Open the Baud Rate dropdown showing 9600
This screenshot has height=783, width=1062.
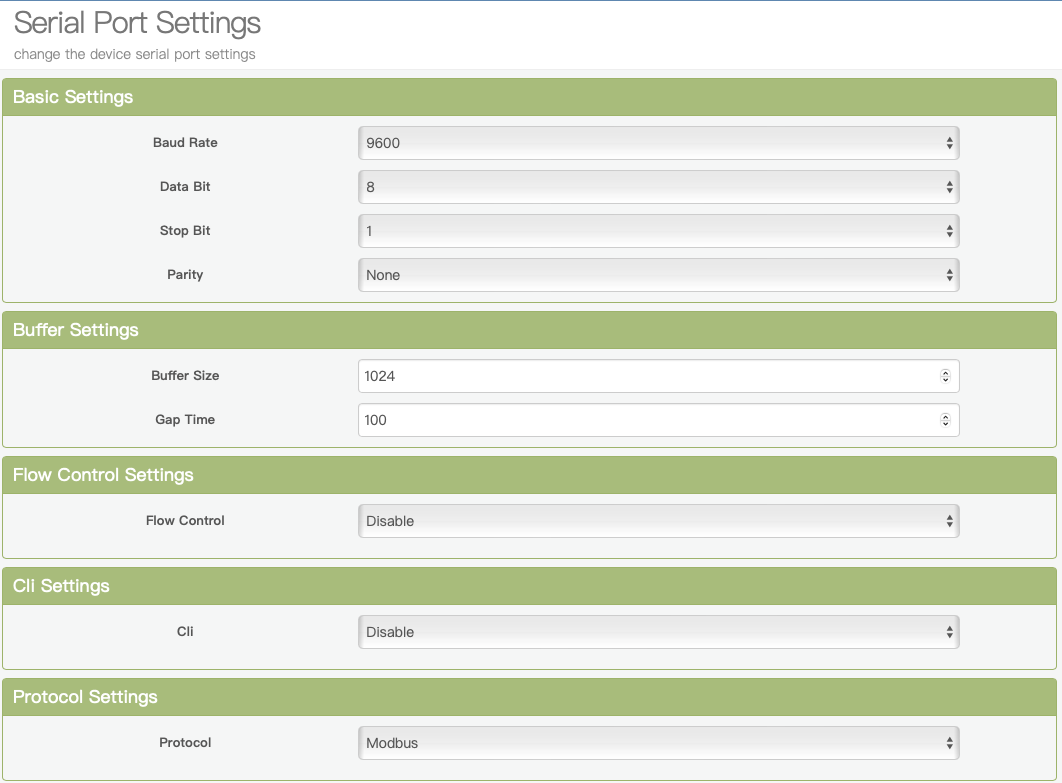[x=658, y=143]
